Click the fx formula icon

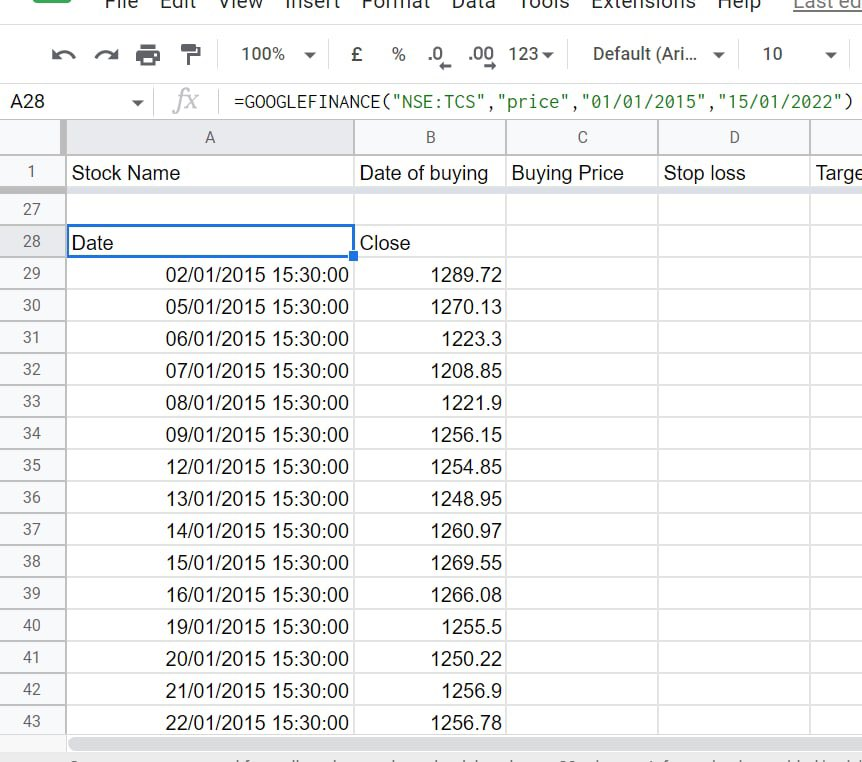coord(186,100)
